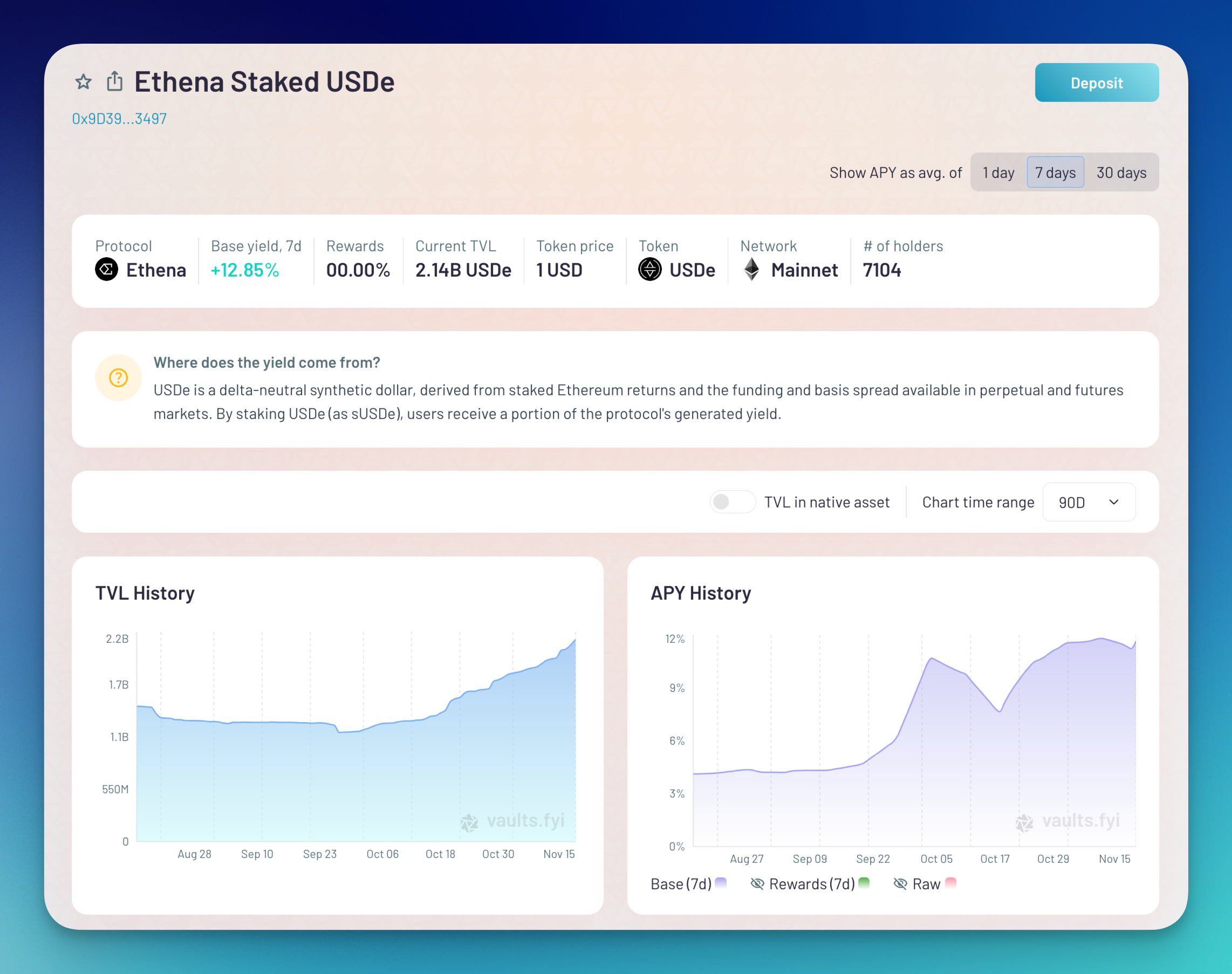Click the USDe token icon
The width and height of the screenshot is (1232, 974).
pyautogui.click(x=649, y=269)
